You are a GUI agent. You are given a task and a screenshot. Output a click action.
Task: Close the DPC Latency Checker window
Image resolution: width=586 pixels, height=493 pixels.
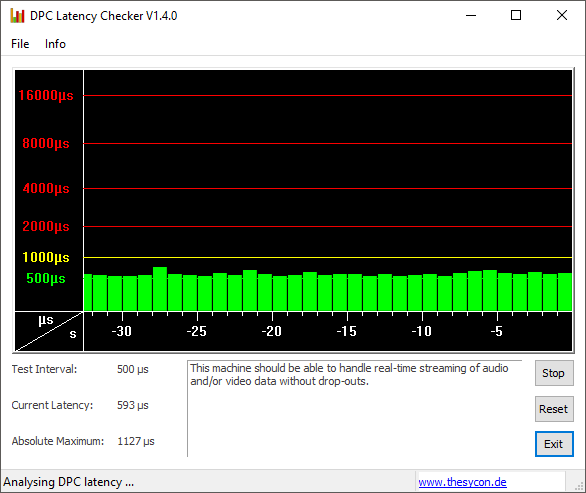(x=562, y=15)
